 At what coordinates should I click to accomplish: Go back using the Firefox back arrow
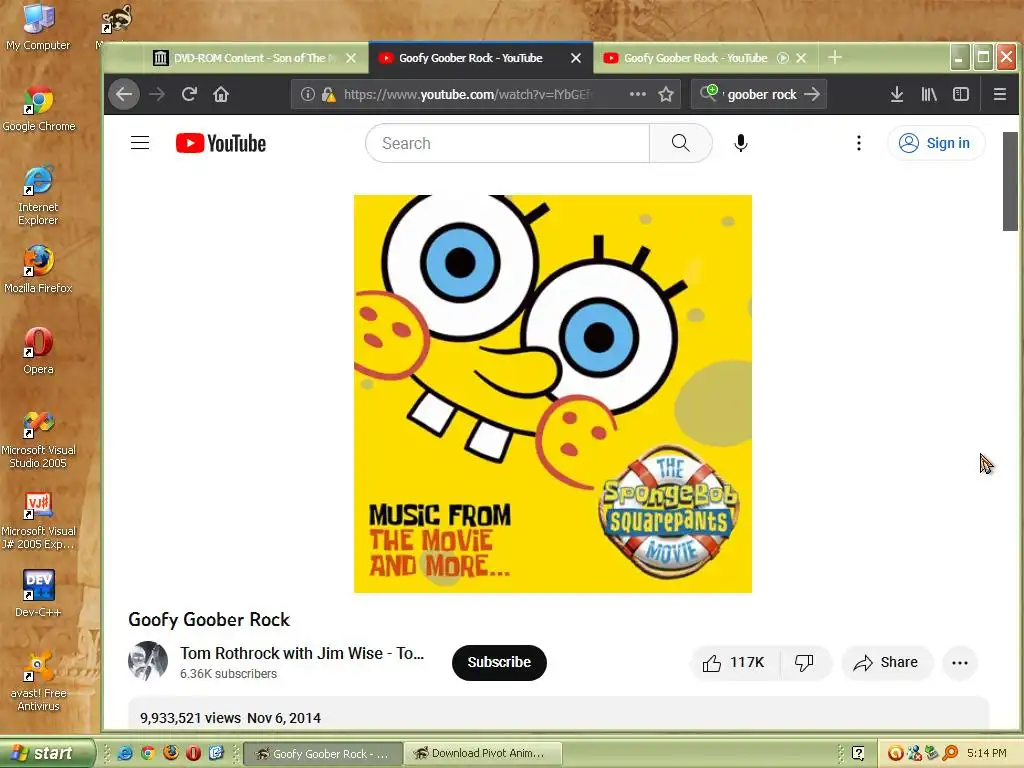coord(124,95)
